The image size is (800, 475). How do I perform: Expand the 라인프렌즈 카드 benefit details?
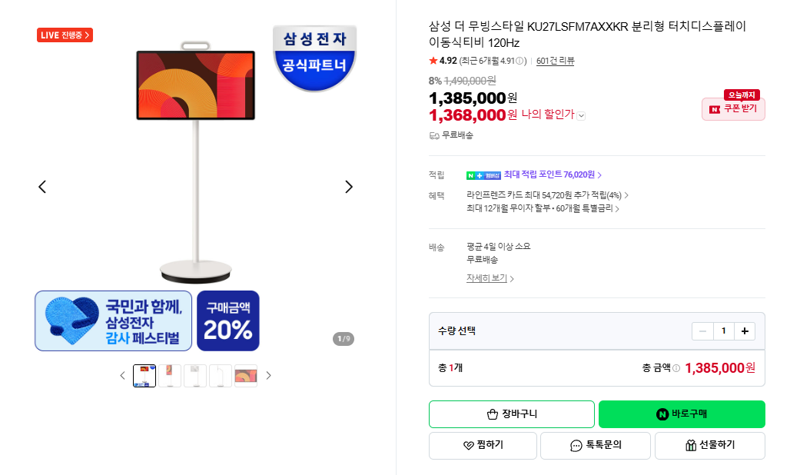[x=547, y=195]
